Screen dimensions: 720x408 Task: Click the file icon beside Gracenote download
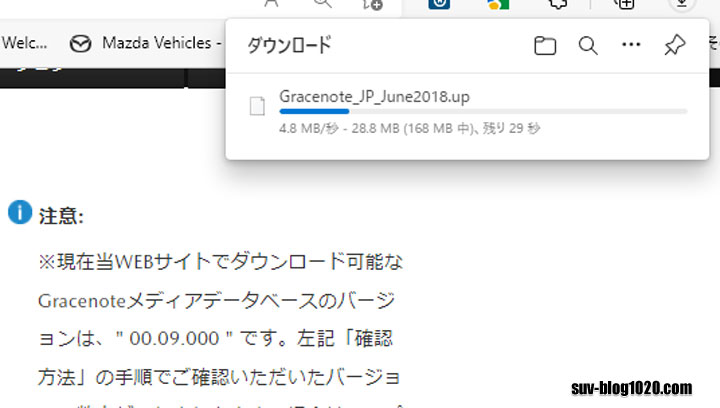click(x=257, y=106)
